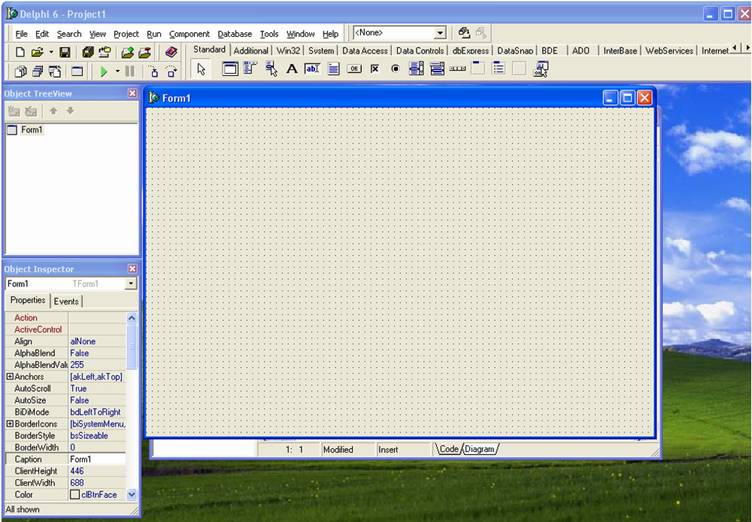Open the Diagram tab in code editor
The image size is (752, 522).
click(480, 449)
